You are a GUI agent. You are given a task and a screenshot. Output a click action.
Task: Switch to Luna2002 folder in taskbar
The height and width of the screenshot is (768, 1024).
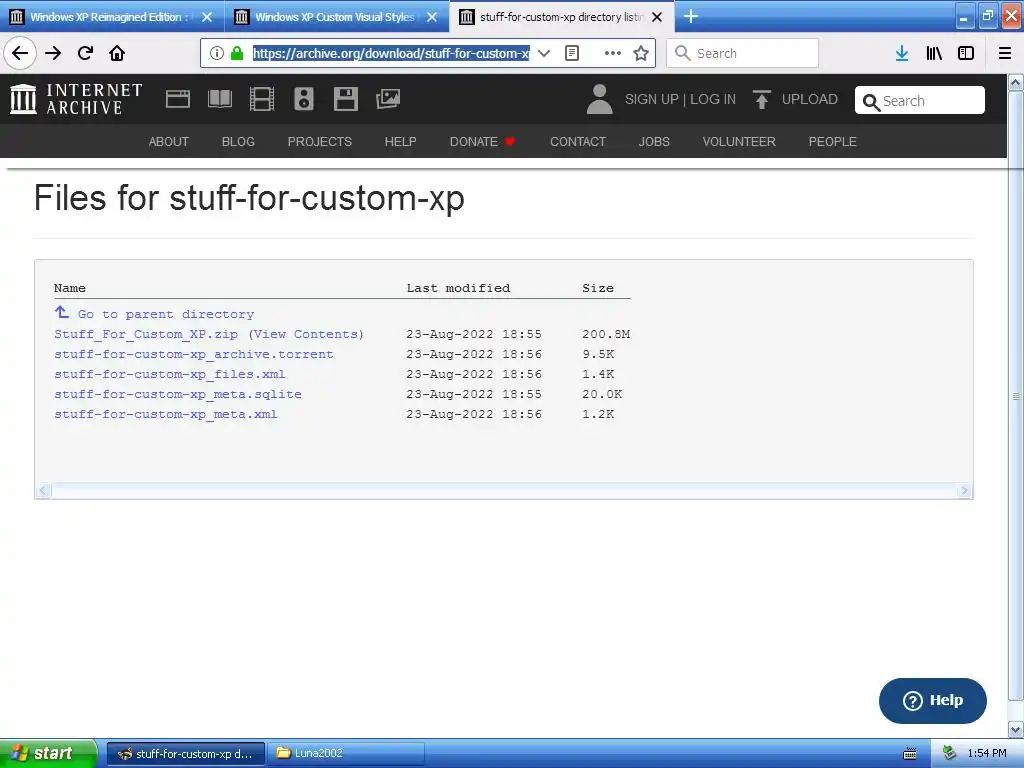click(x=346, y=753)
